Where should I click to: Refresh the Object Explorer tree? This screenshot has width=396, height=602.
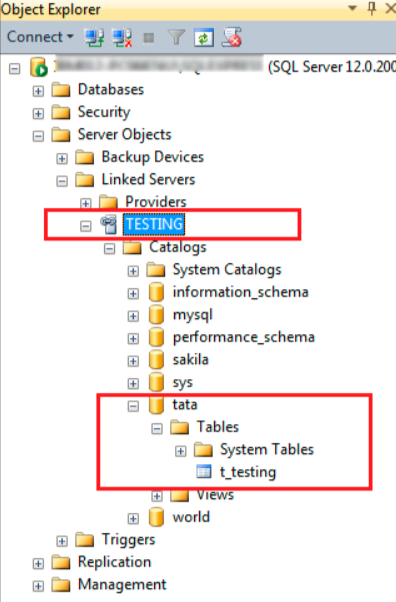[204, 38]
